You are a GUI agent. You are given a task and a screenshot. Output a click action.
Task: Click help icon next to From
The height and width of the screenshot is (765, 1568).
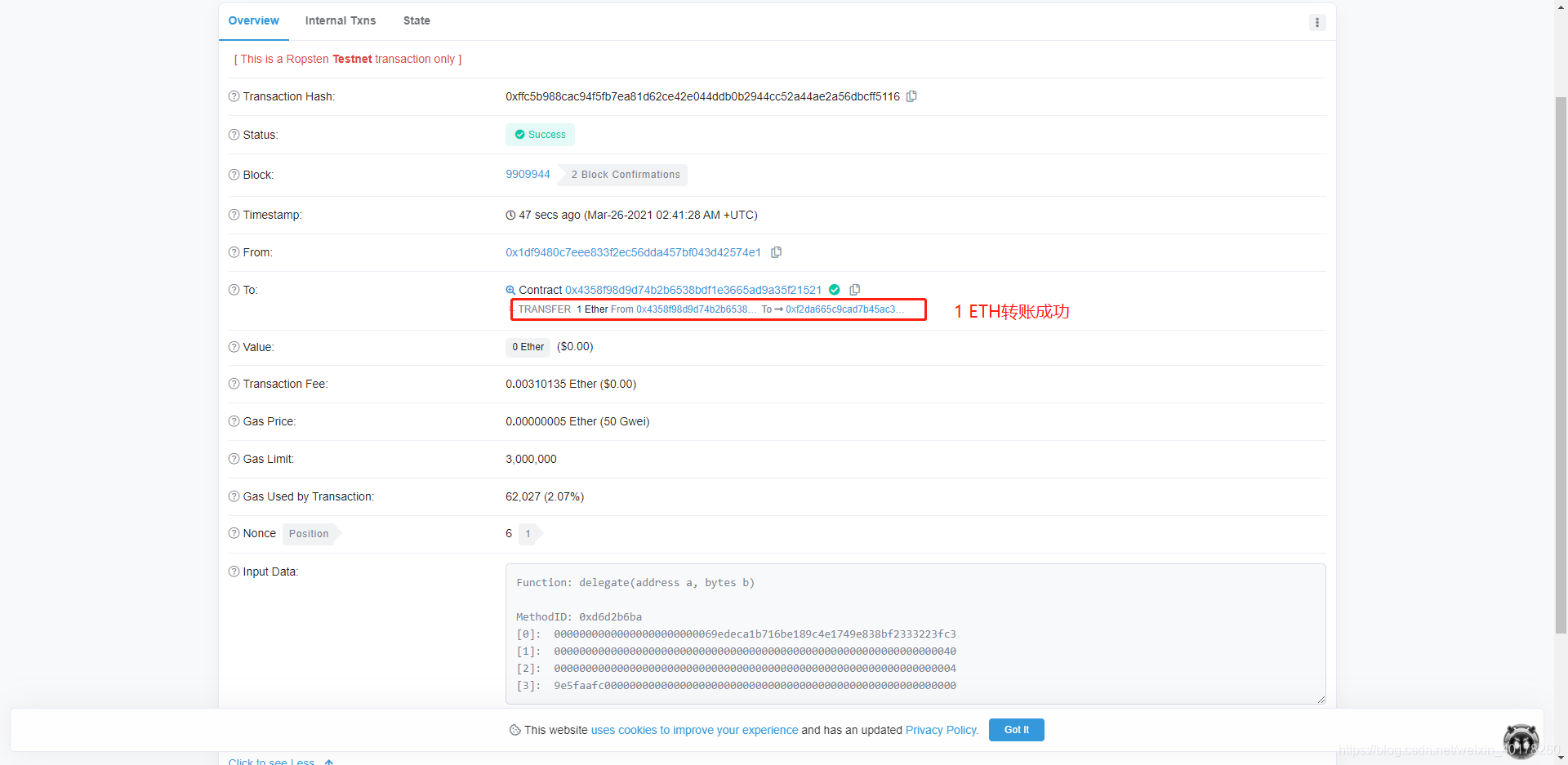click(x=234, y=252)
